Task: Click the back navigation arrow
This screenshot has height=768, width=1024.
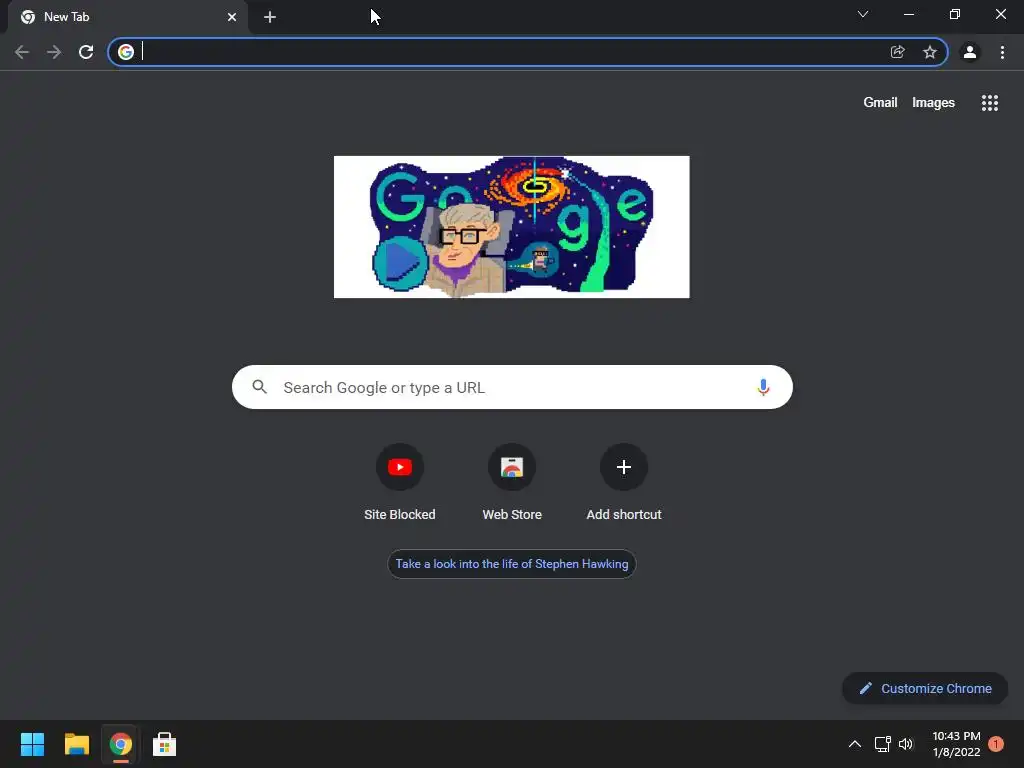Action: [22, 52]
